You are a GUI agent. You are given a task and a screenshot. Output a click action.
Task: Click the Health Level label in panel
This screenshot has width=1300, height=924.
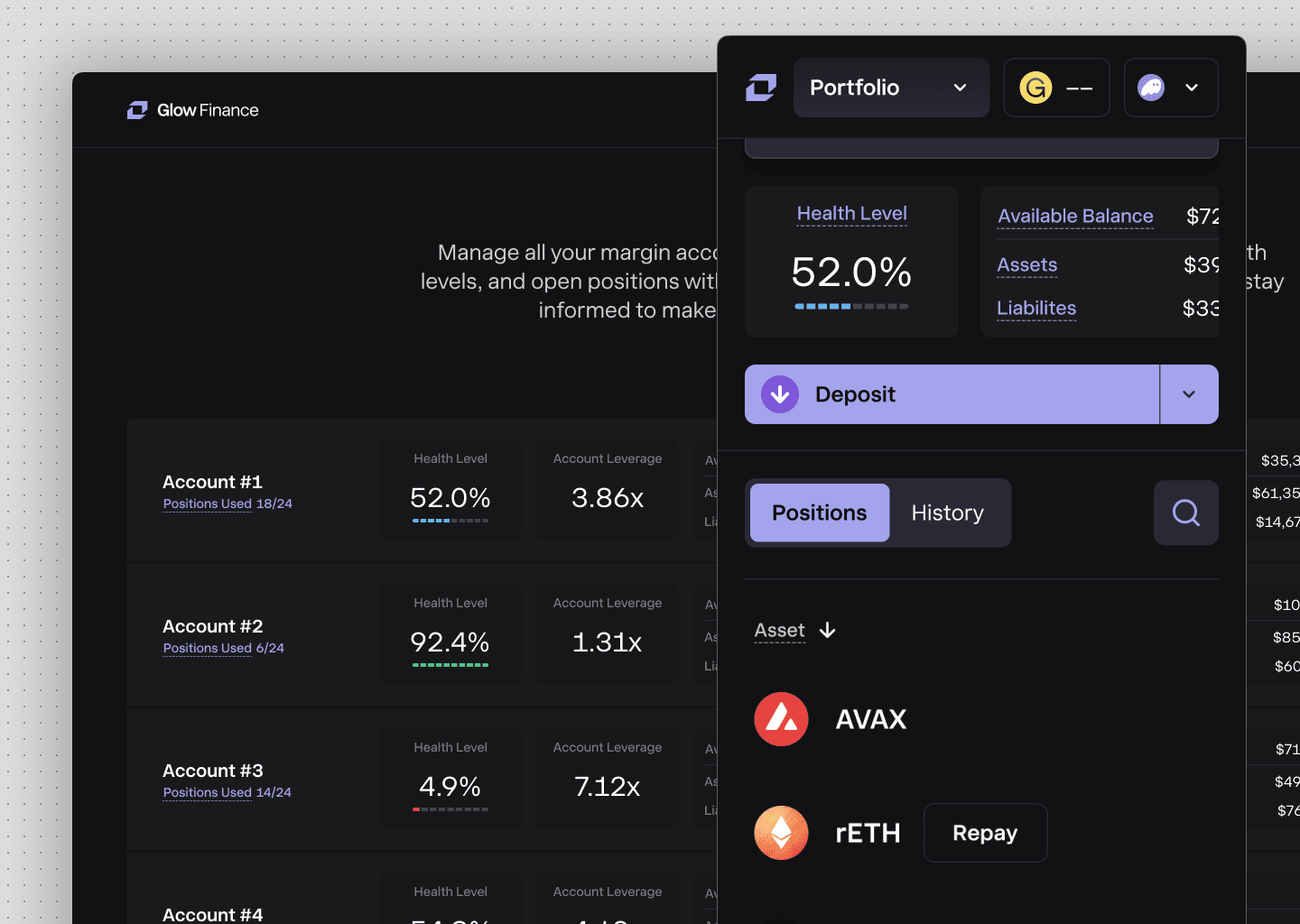(x=851, y=214)
